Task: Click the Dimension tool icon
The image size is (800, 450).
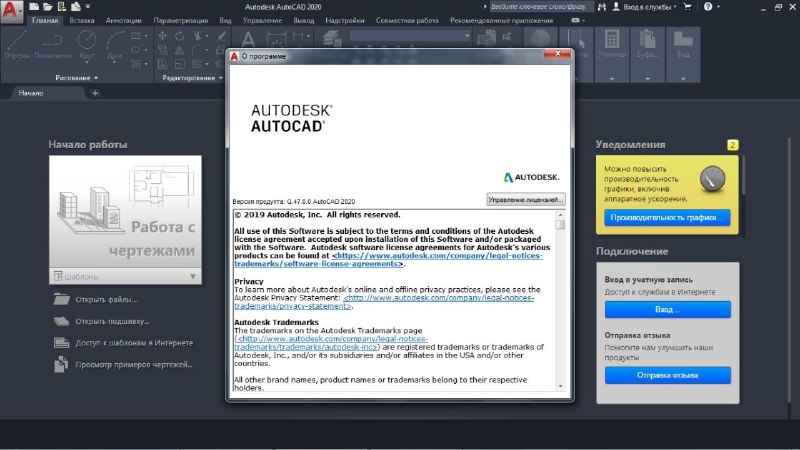Action: click(276, 40)
